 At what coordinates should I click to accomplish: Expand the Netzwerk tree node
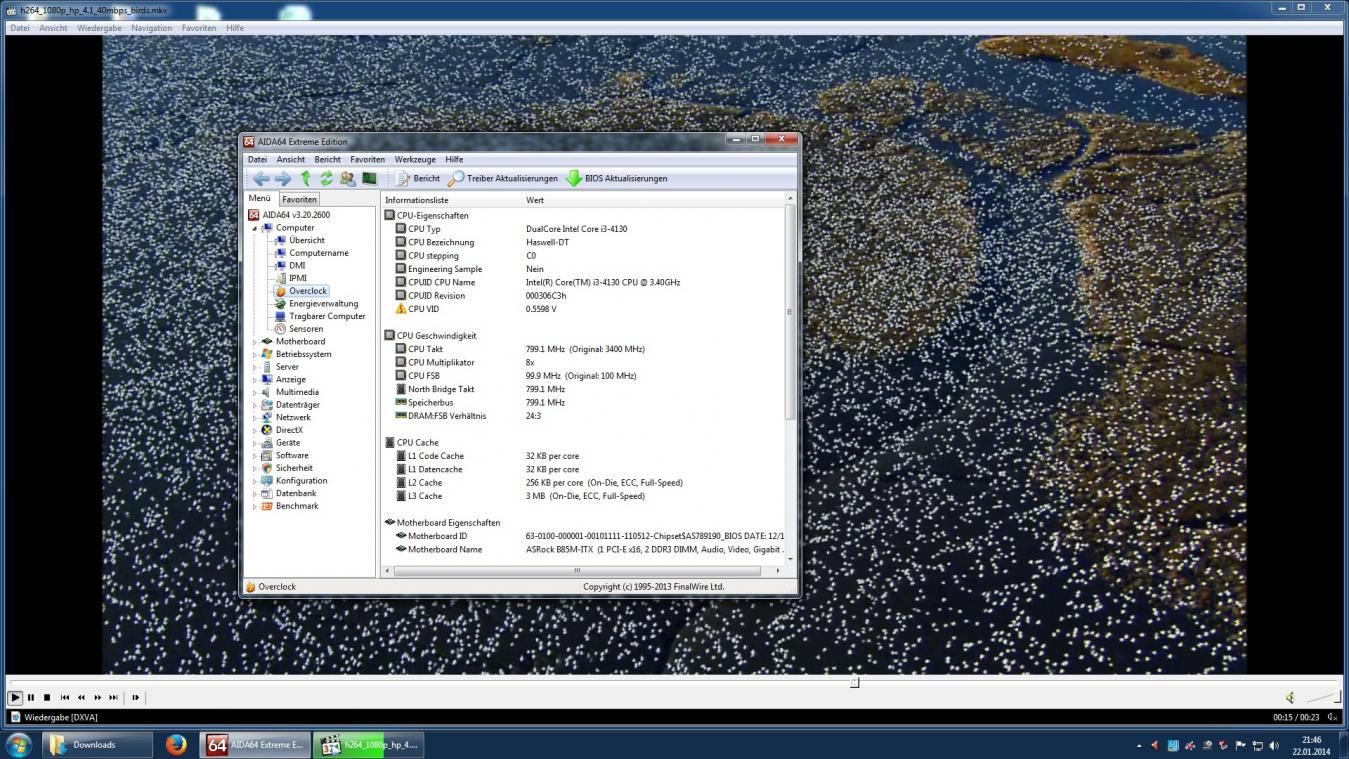tap(254, 417)
